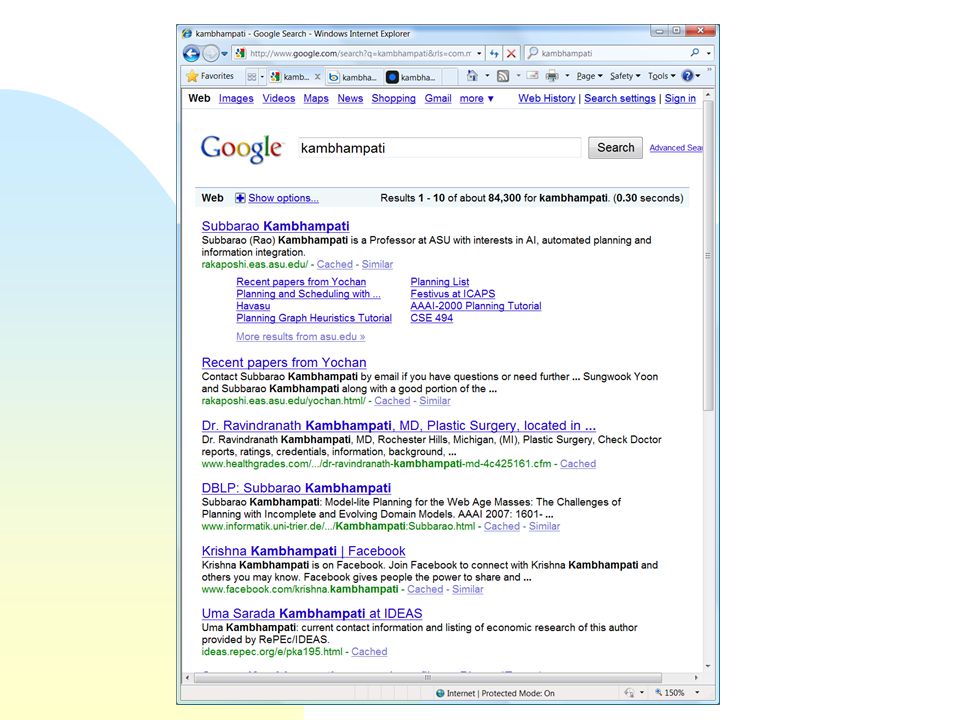Open the recent pages dropdown arrow
This screenshot has height=720, width=960.
[x=224, y=54]
